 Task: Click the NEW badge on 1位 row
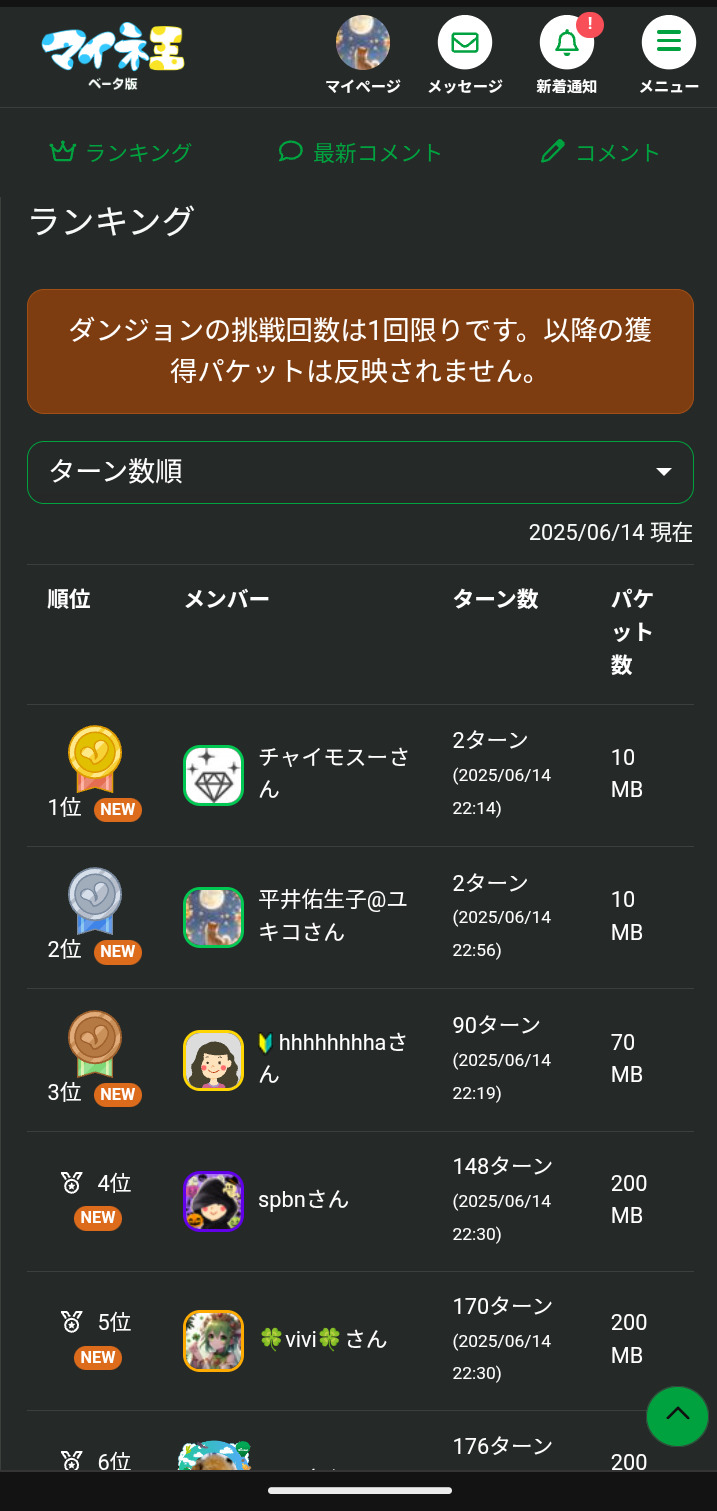(118, 810)
